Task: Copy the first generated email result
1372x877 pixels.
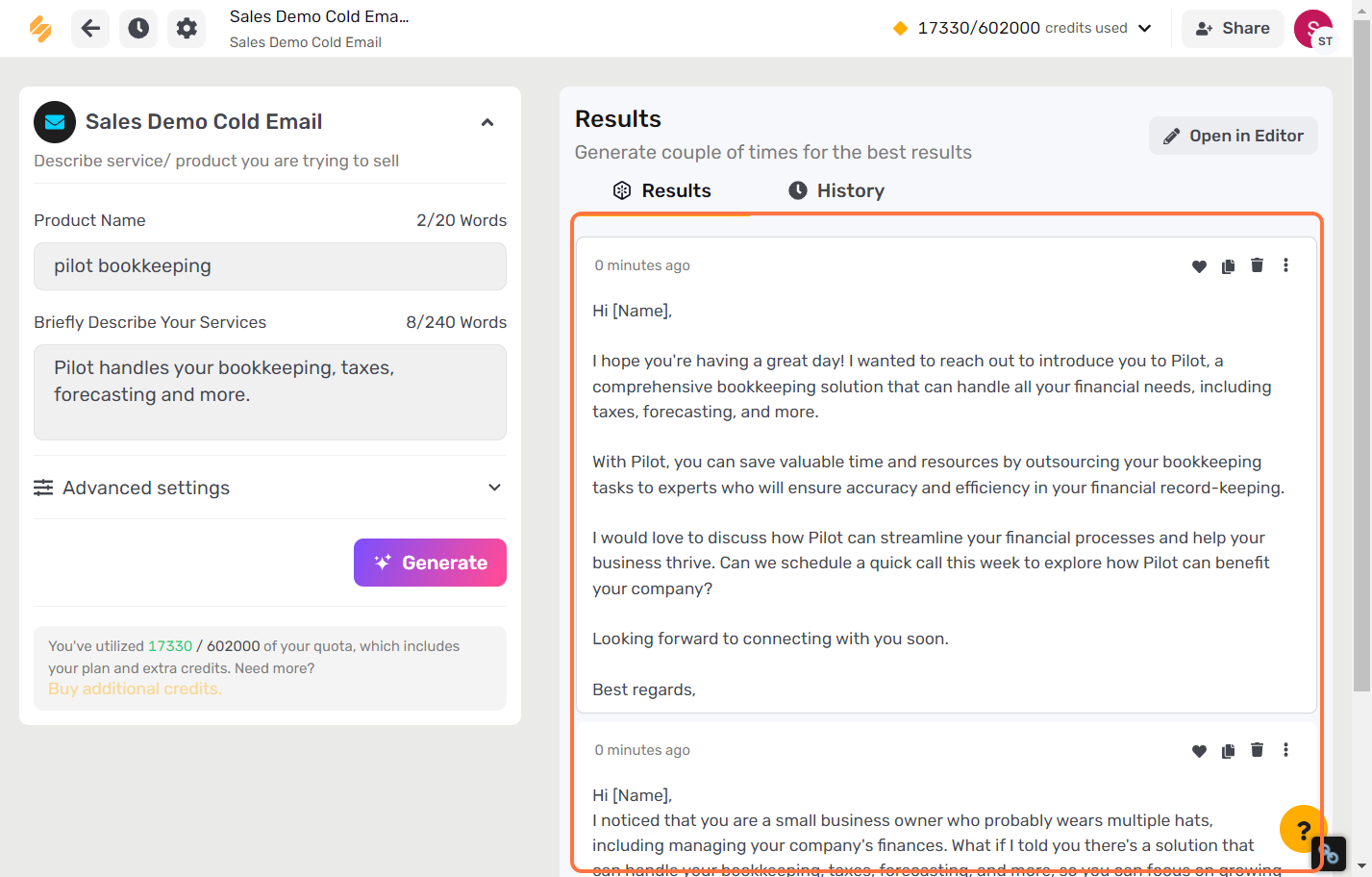Action: 1228,266
